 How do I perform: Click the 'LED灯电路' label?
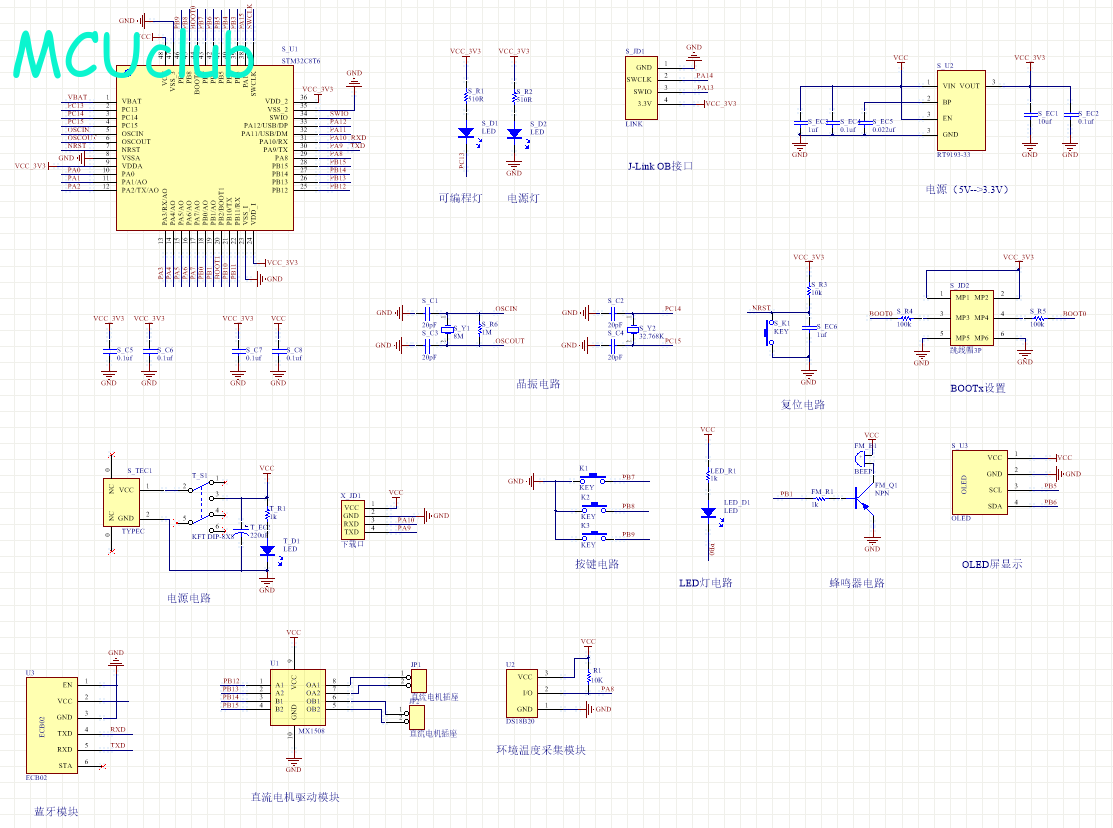tap(706, 583)
